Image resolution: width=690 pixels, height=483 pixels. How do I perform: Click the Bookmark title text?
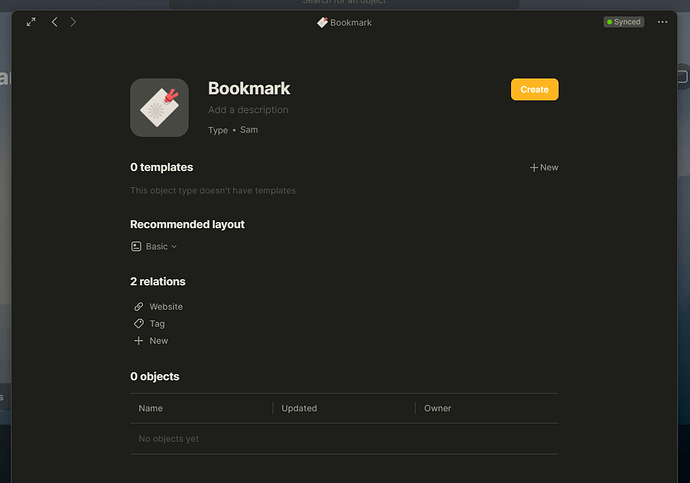point(249,88)
